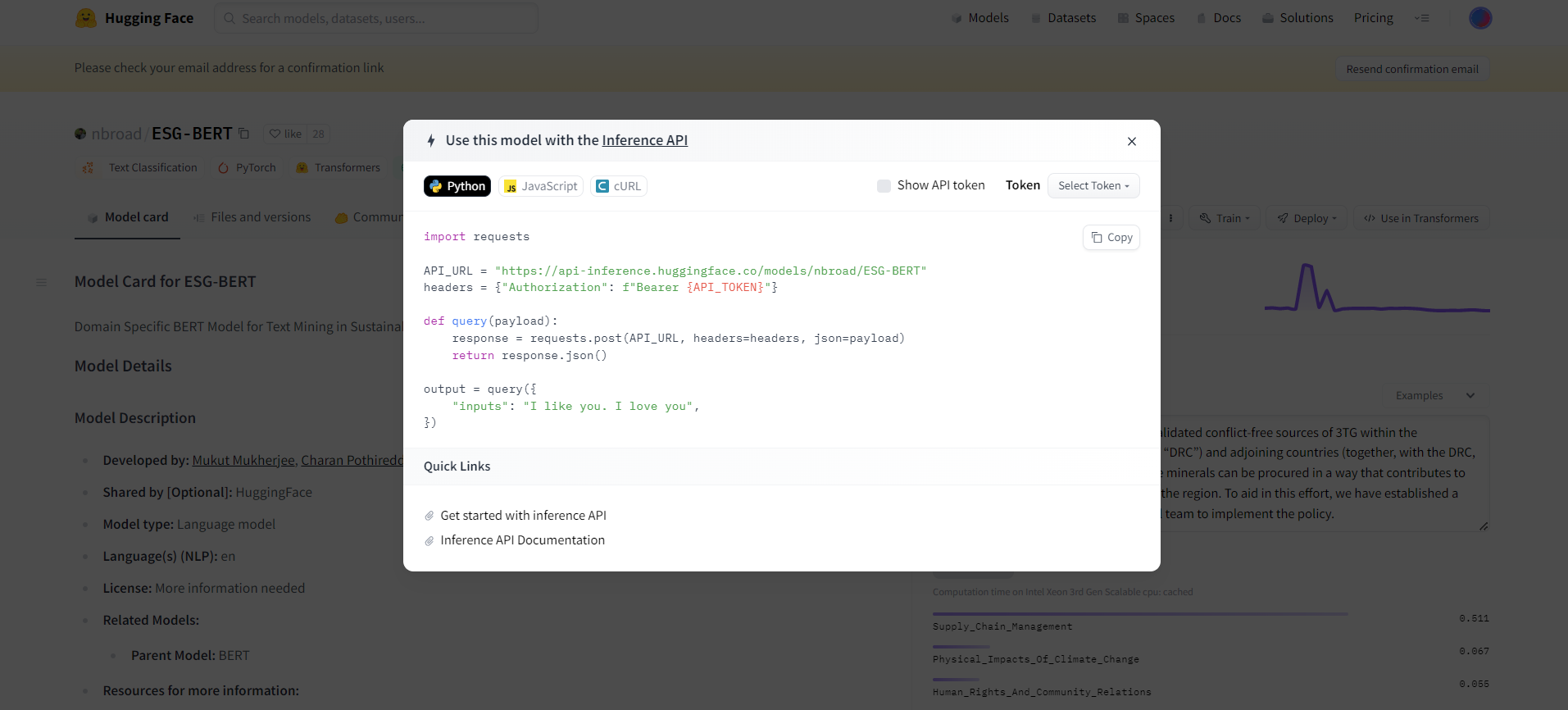This screenshot has width=1568, height=710.
Task: Open the Pricing page
Action: [x=1374, y=18]
